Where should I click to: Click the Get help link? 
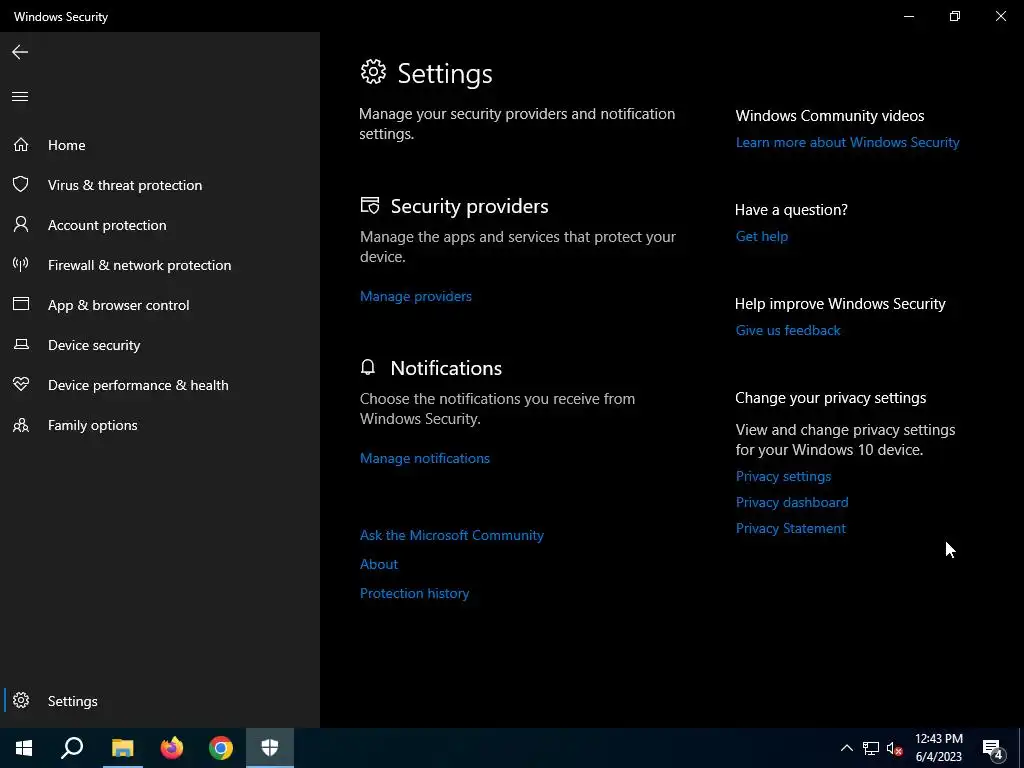tap(761, 236)
